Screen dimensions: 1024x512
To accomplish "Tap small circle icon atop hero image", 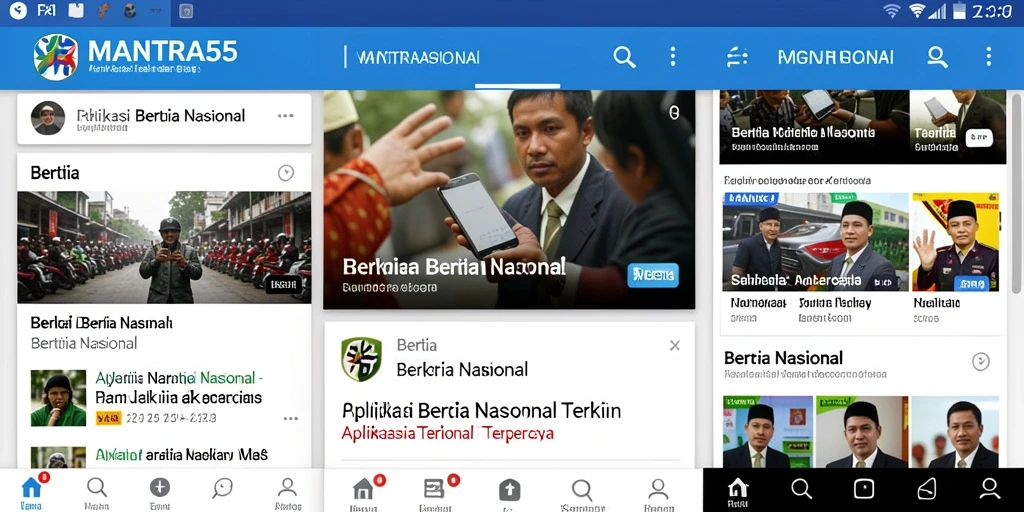I will point(675,113).
